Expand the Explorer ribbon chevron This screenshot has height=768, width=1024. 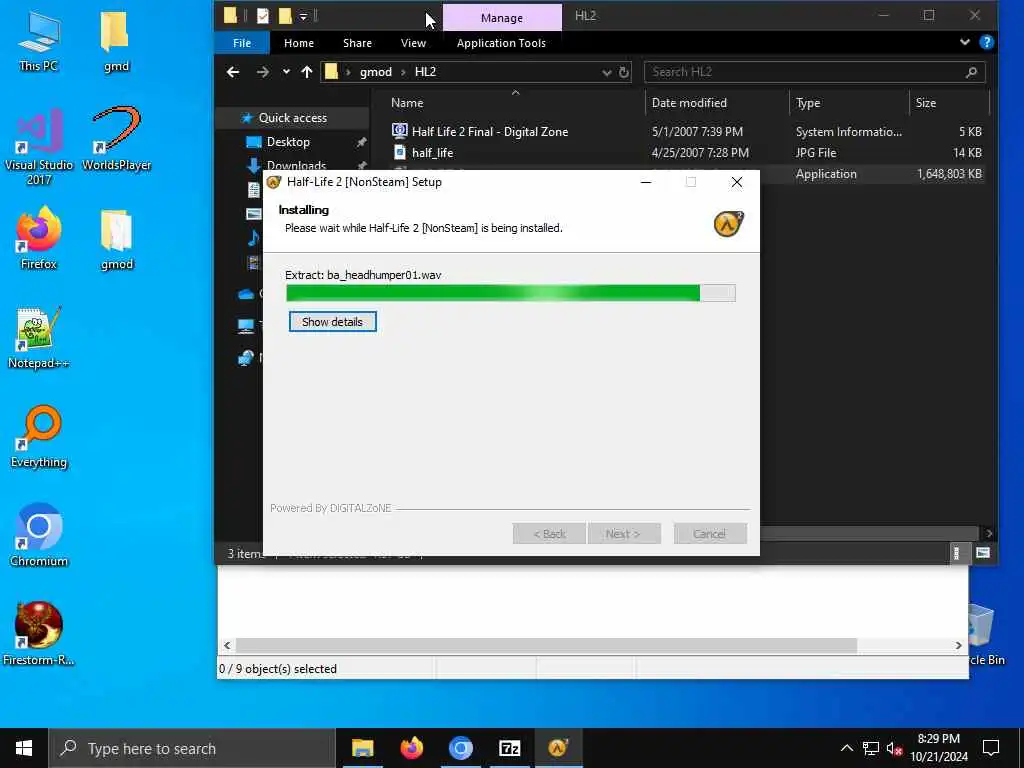(x=965, y=42)
